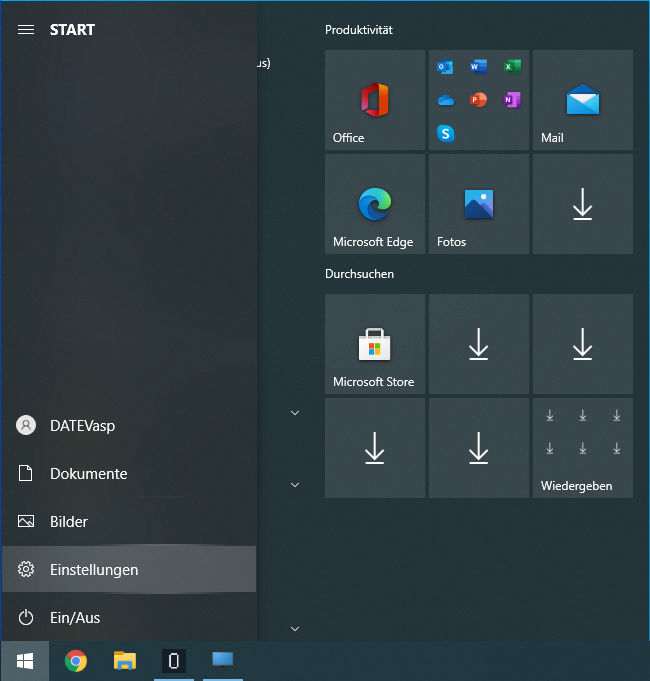Screen dimensions: 650x681
Task: Click the Ein/Aus power option
Action: coord(129,617)
